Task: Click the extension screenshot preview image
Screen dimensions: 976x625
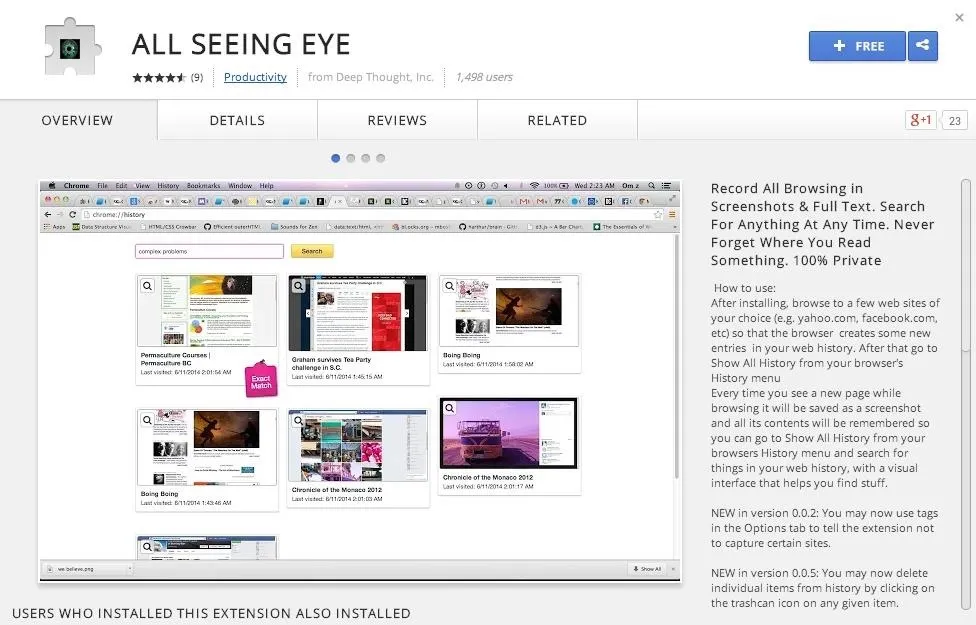Action: pos(360,381)
